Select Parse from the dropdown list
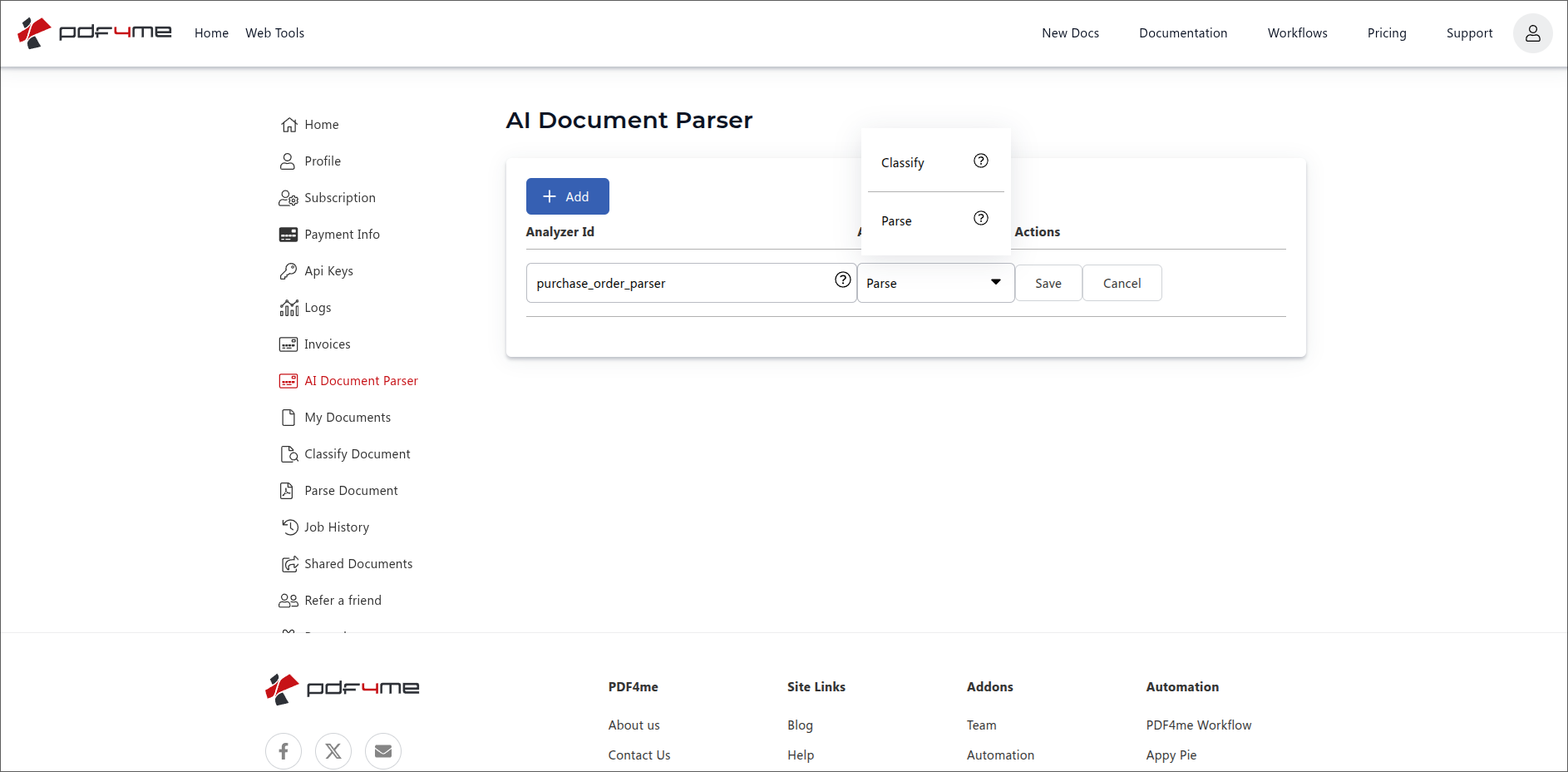1568x772 pixels. 935,221
